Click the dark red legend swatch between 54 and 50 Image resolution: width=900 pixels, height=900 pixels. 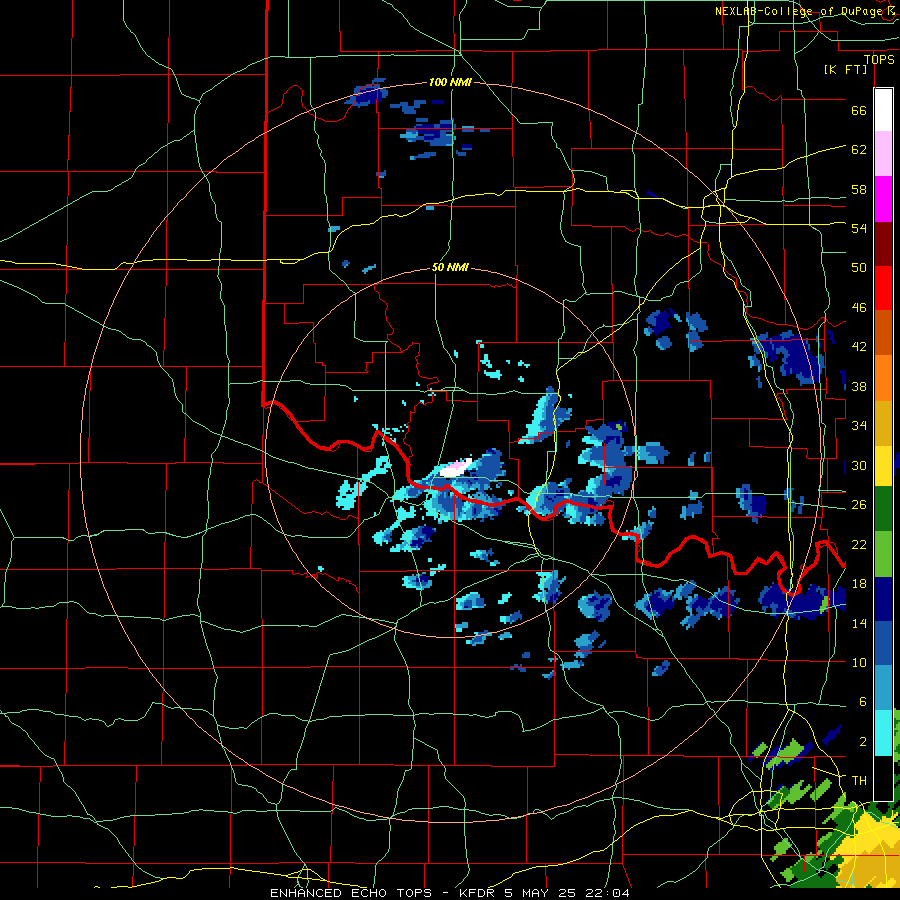883,244
